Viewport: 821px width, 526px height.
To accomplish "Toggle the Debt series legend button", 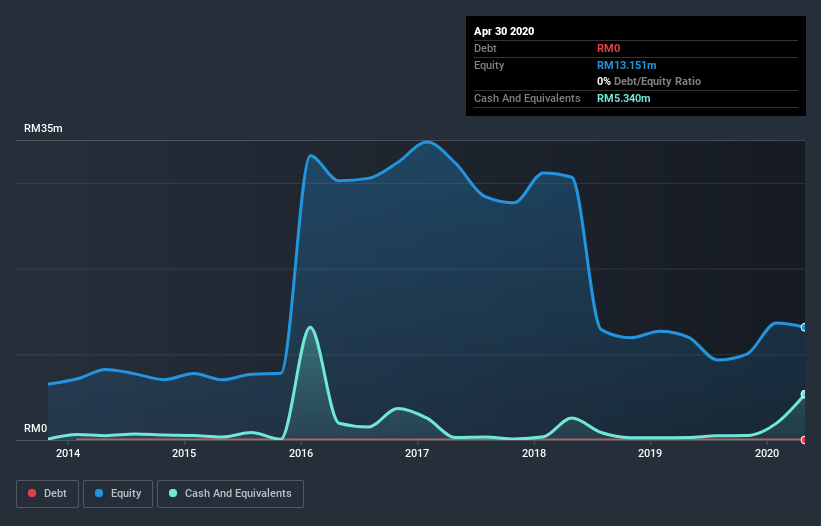I will click(x=47, y=494).
